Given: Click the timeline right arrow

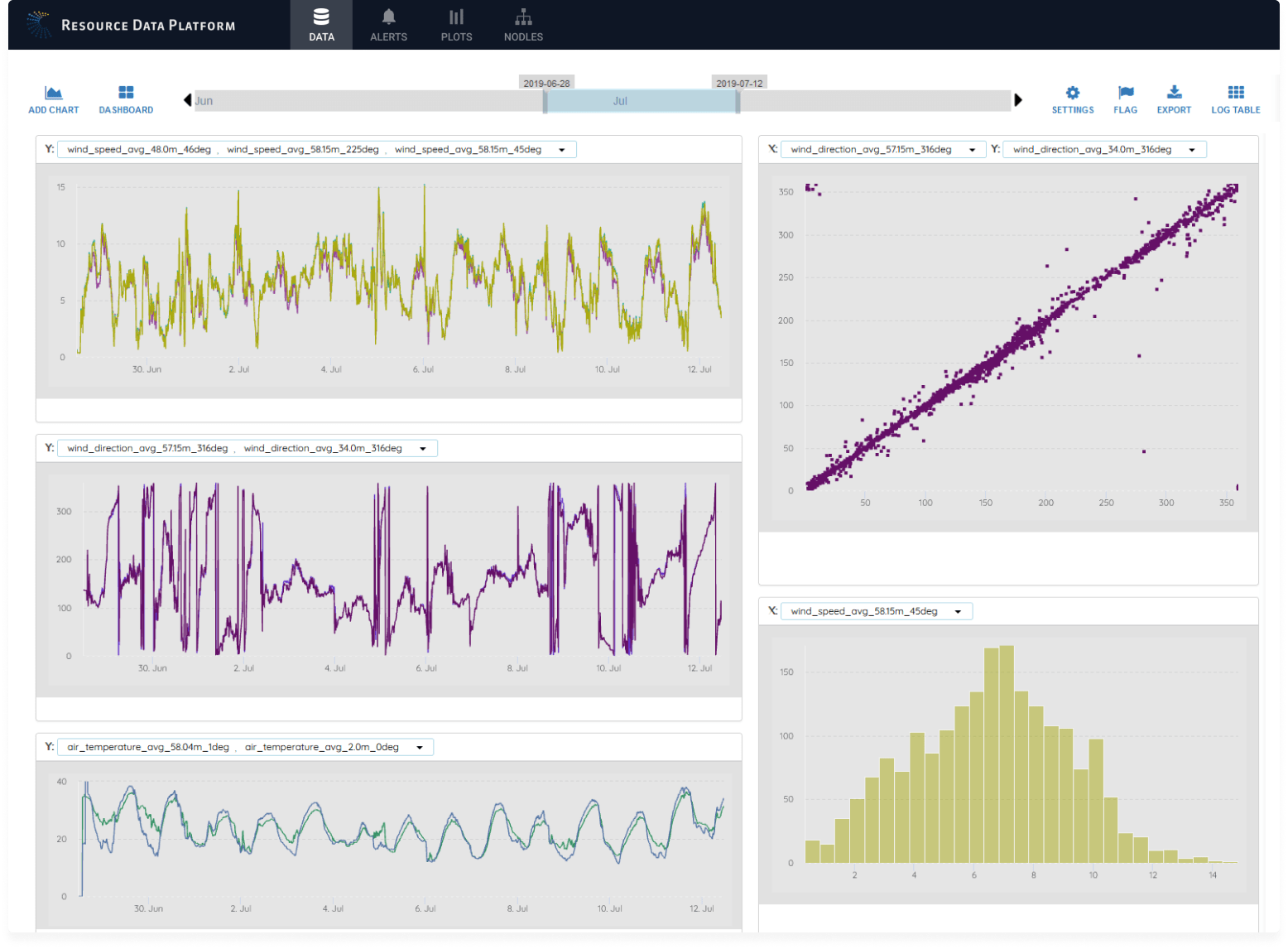Looking at the screenshot, I should 1018,100.
